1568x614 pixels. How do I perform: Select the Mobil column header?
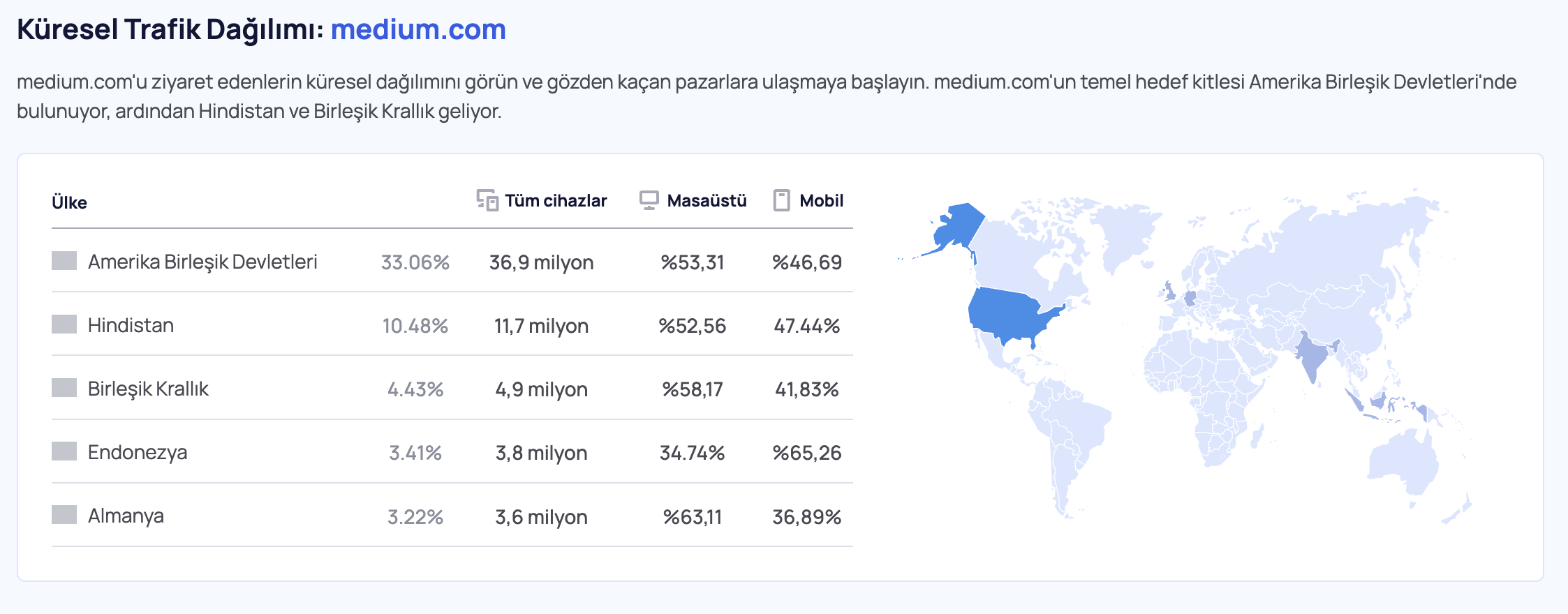tap(821, 201)
